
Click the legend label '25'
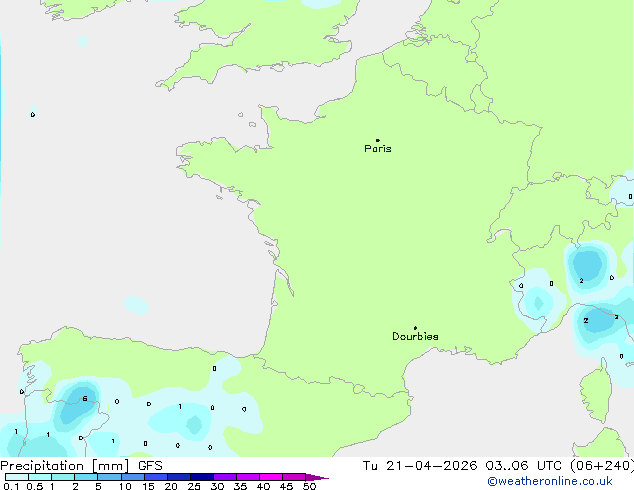click(x=194, y=486)
